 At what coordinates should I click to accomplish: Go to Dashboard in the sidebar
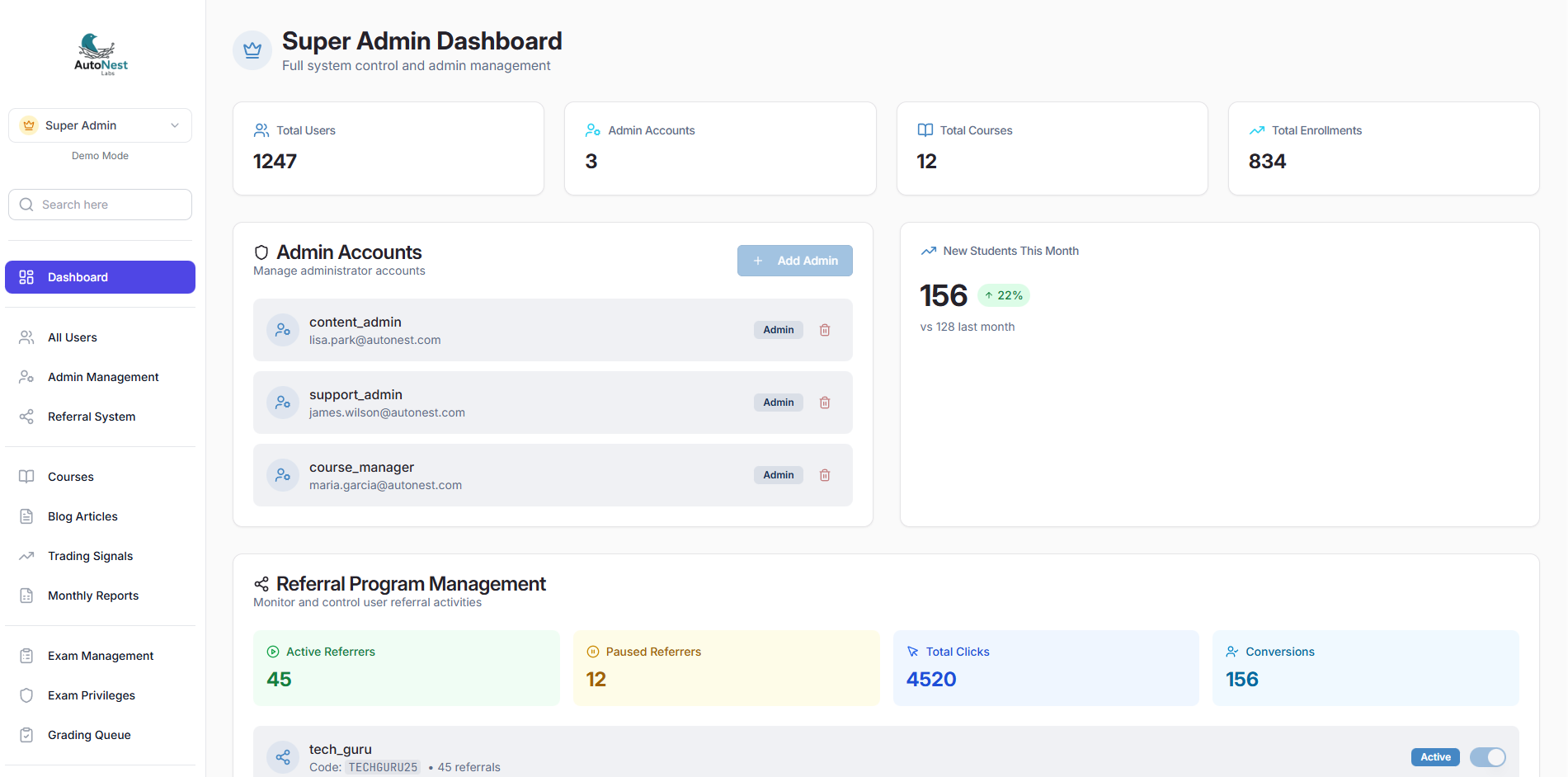(x=101, y=277)
